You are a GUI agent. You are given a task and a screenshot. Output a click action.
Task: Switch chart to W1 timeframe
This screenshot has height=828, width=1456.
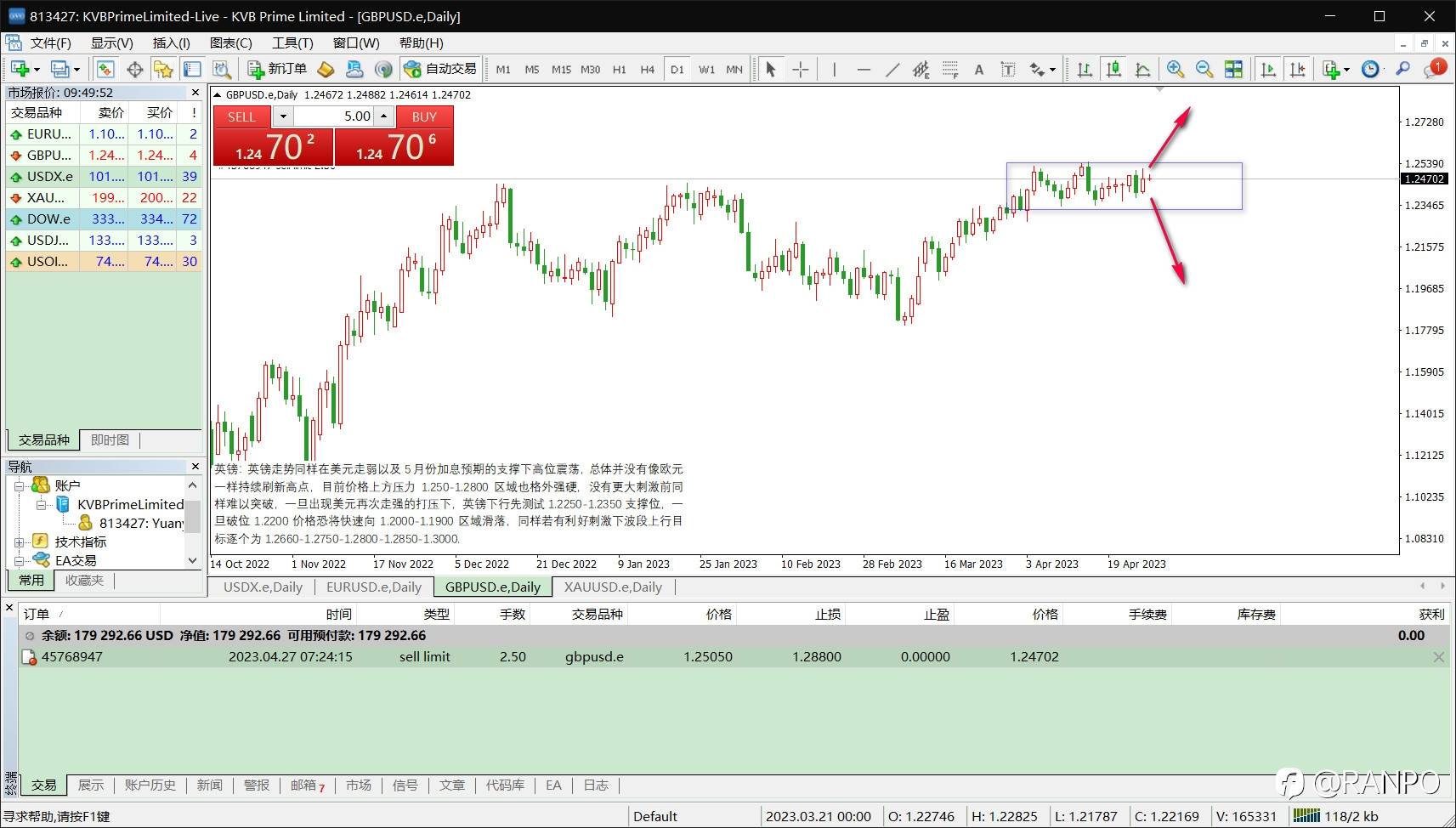point(706,70)
